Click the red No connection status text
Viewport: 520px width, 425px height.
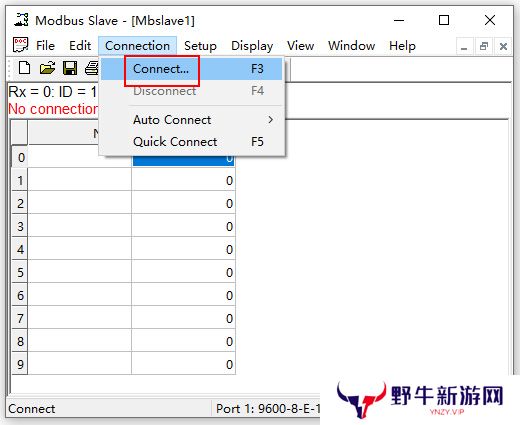pos(53,109)
